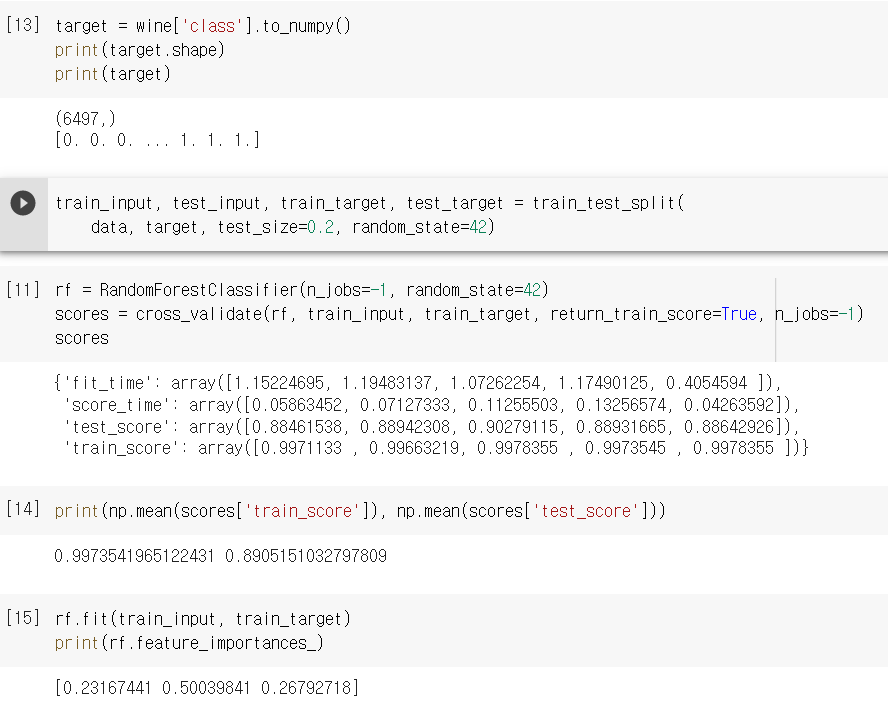This screenshot has height=701, width=888.
Task: Click the [0. 0. 0. ... 1. 1. 1.] output
Action: (x=157, y=140)
